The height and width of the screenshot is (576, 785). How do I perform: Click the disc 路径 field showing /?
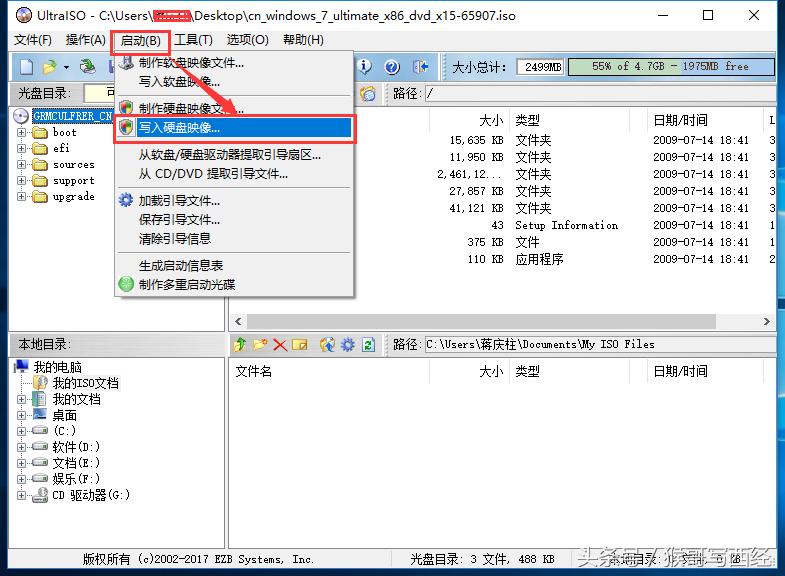coord(600,94)
